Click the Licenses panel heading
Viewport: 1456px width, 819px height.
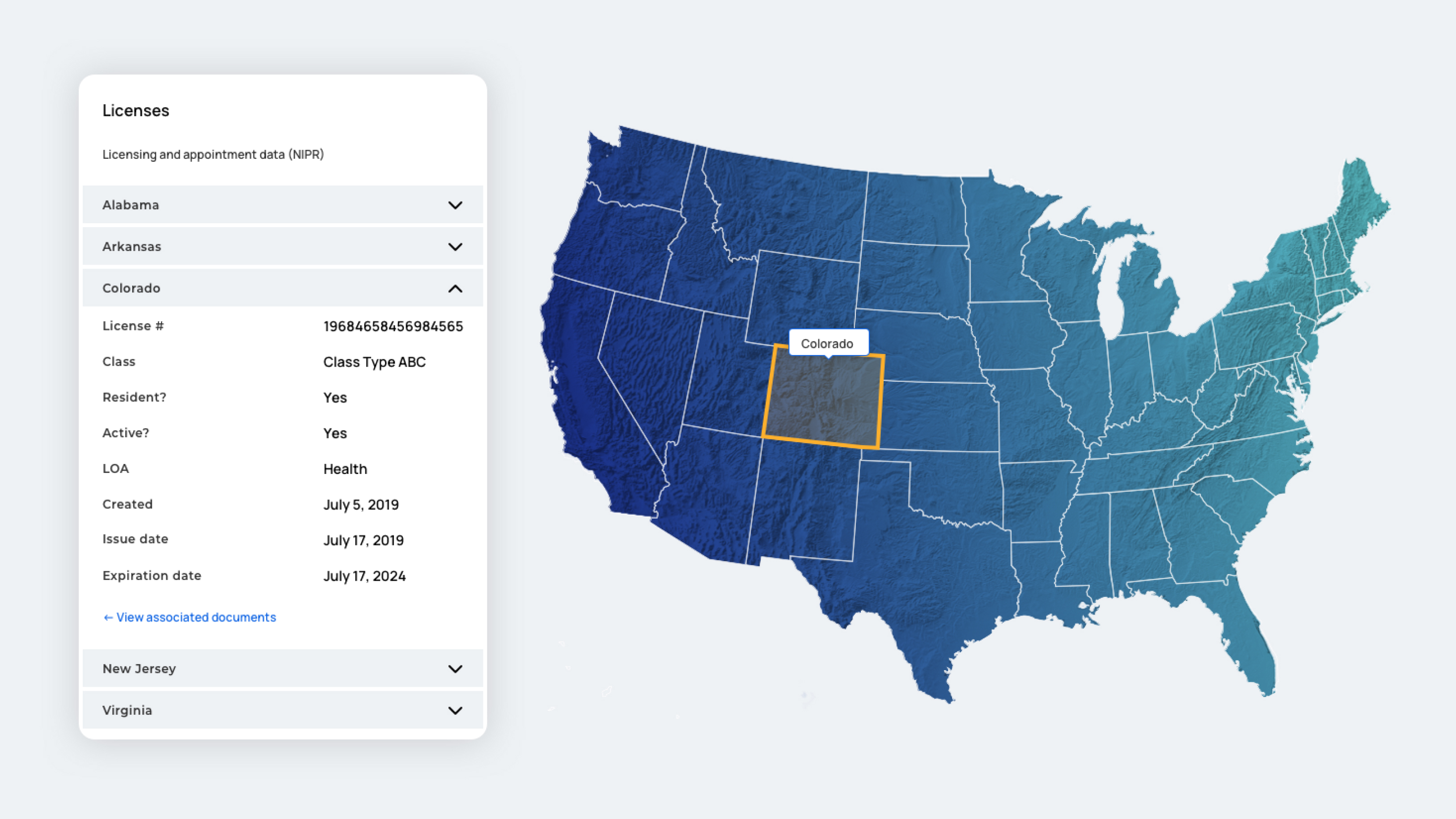click(135, 111)
